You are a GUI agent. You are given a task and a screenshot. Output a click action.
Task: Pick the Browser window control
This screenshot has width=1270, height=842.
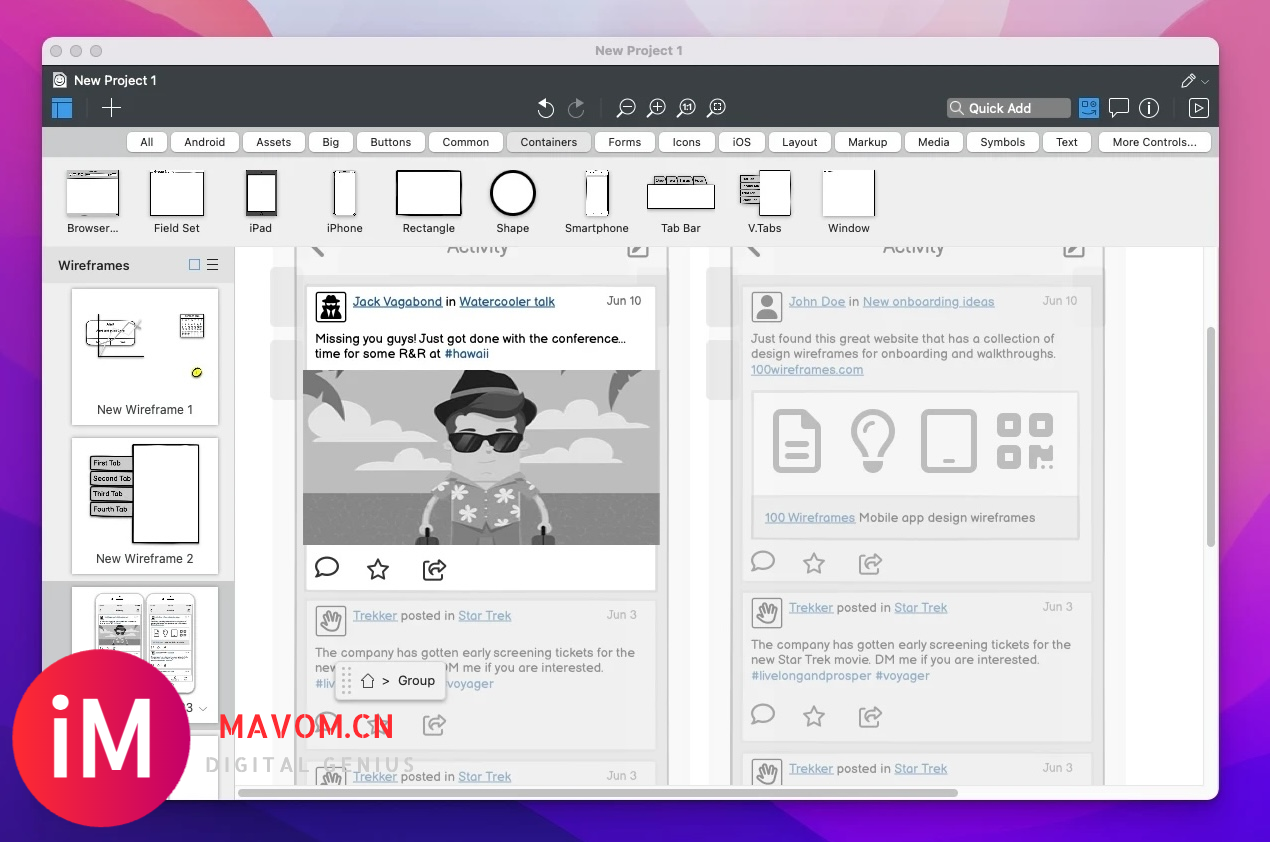pyautogui.click(x=93, y=202)
